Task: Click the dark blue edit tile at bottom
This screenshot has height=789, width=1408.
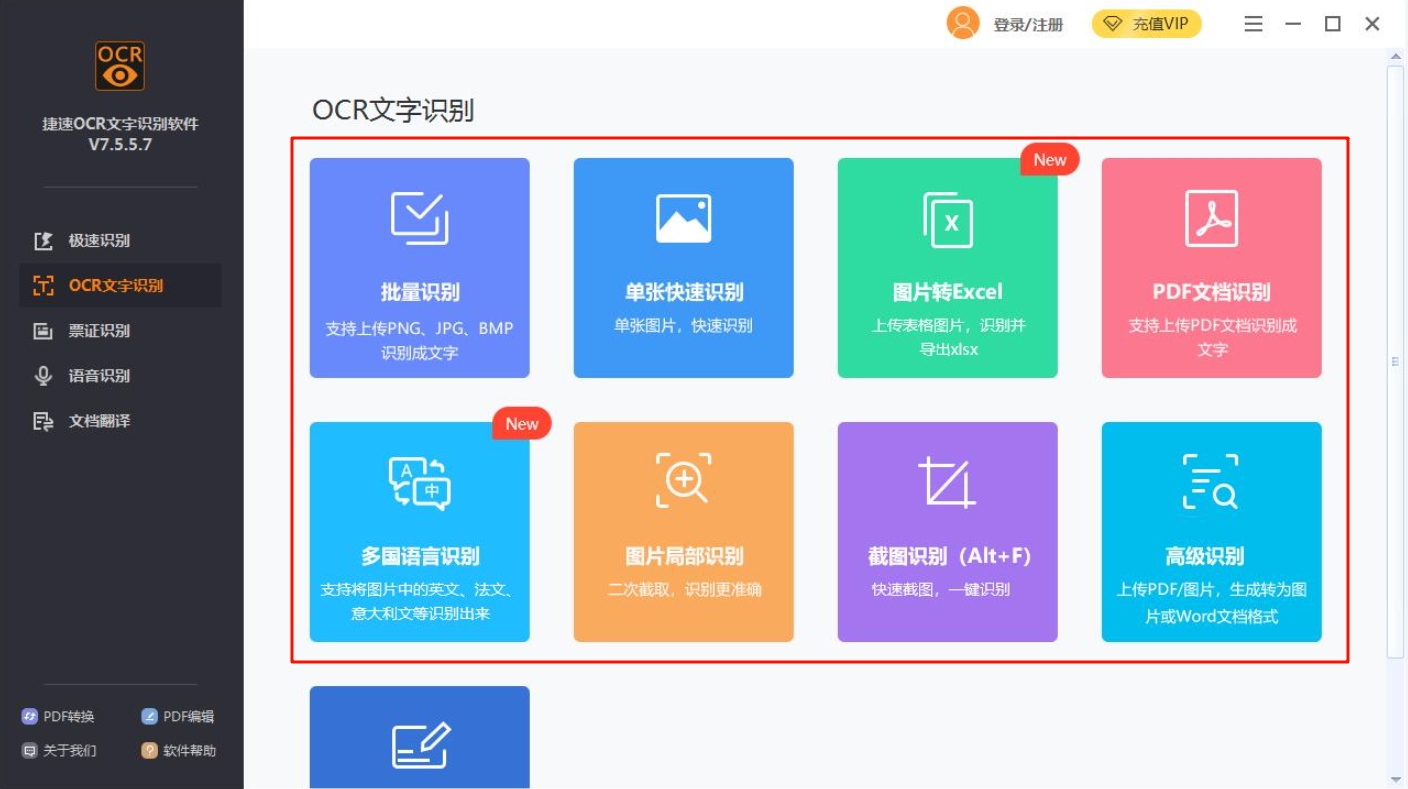Action: pyautogui.click(x=419, y=738)
